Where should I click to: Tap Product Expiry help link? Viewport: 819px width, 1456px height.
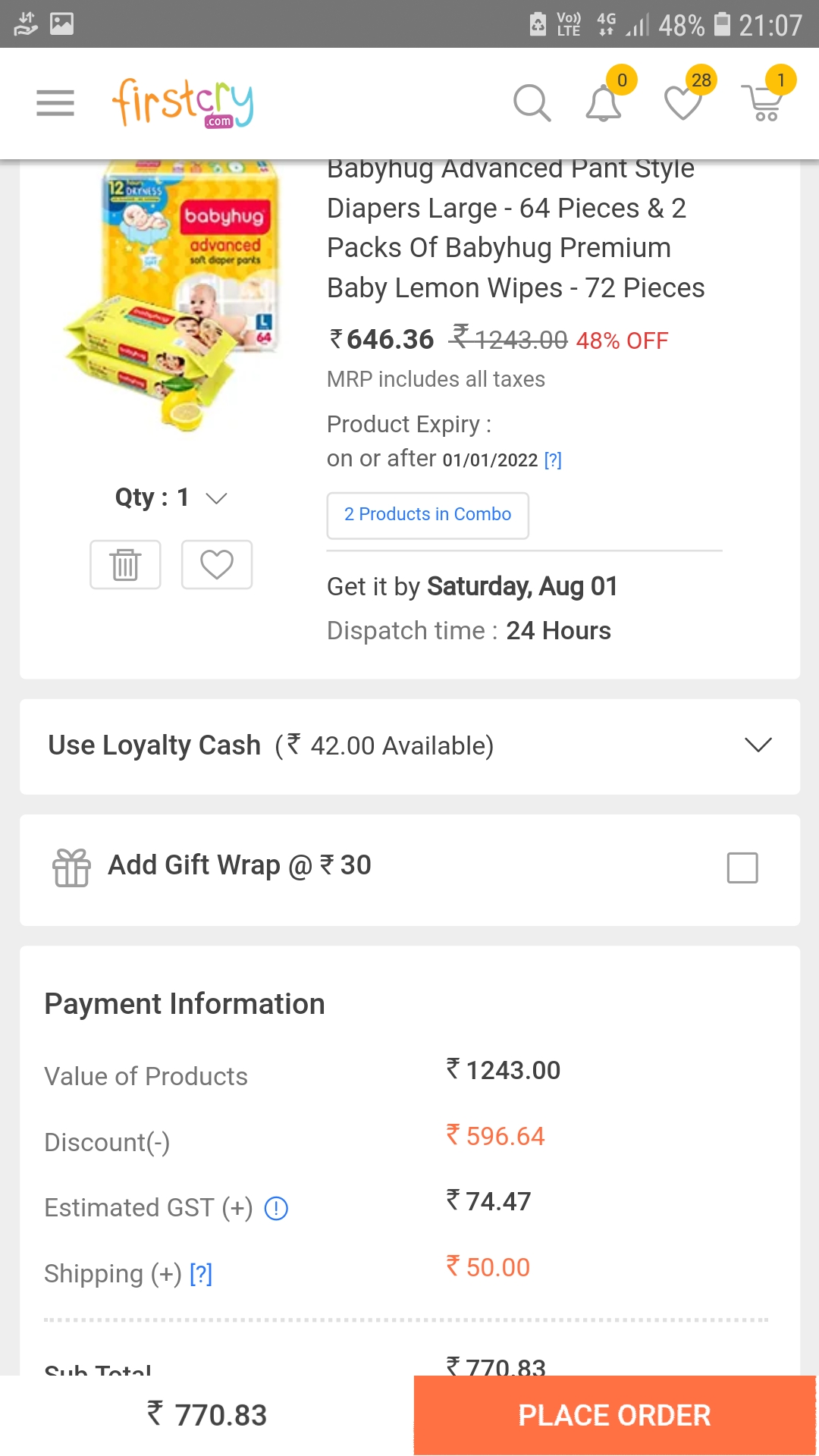[553, 460]
